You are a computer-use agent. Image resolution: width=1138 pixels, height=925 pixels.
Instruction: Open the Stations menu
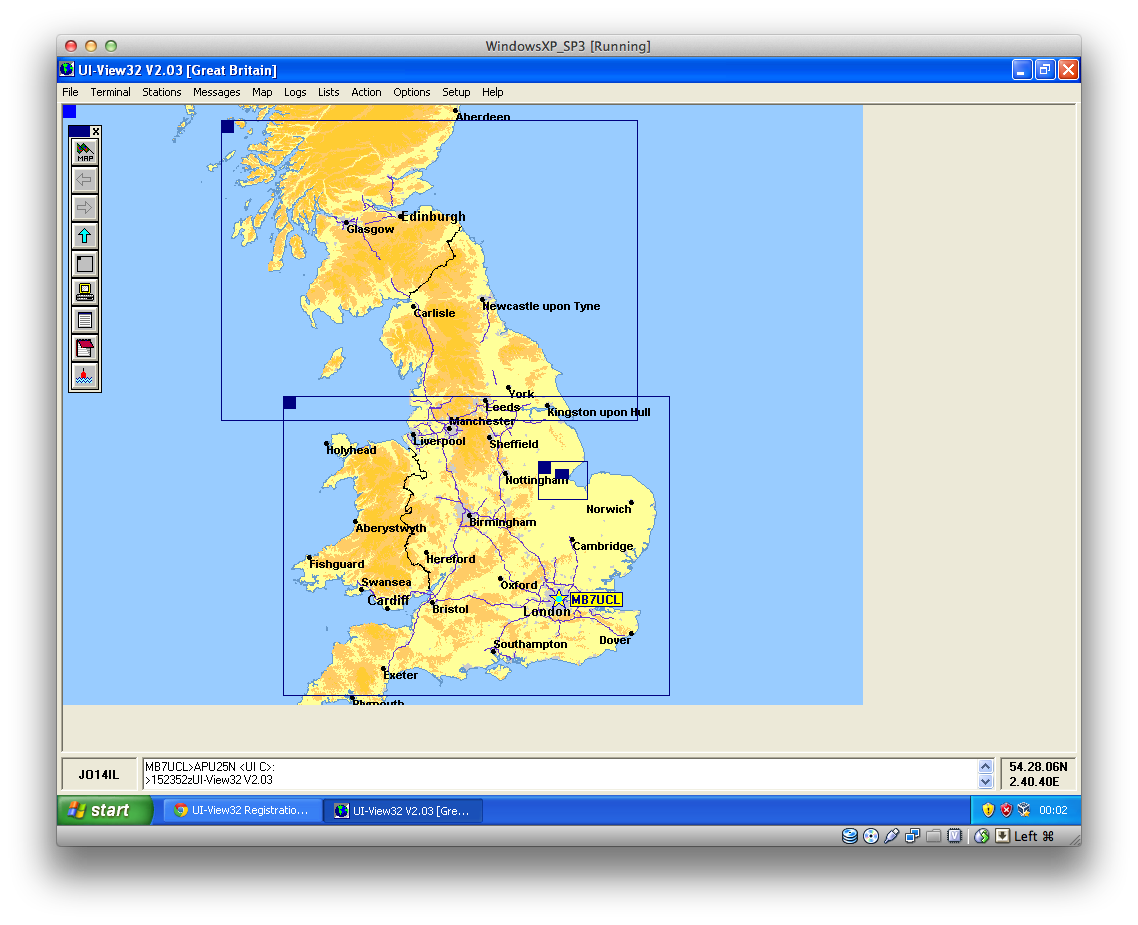162,92
